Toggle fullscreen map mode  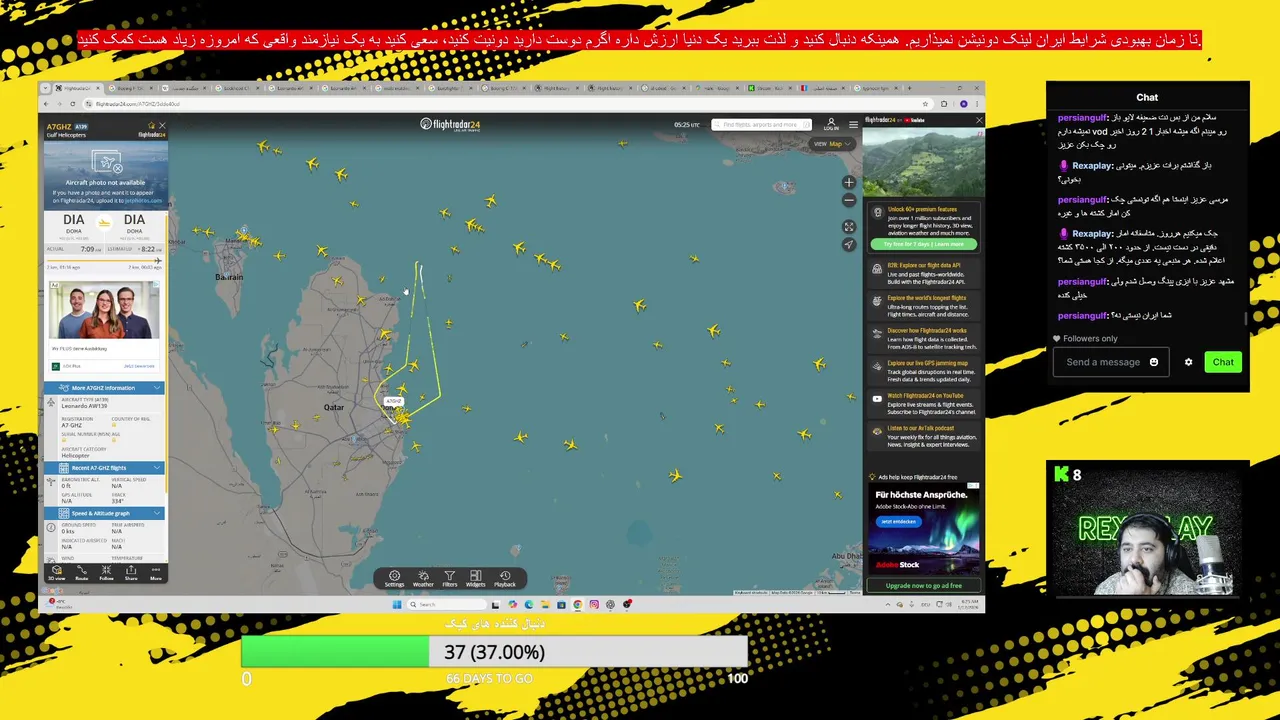(849, 228)
